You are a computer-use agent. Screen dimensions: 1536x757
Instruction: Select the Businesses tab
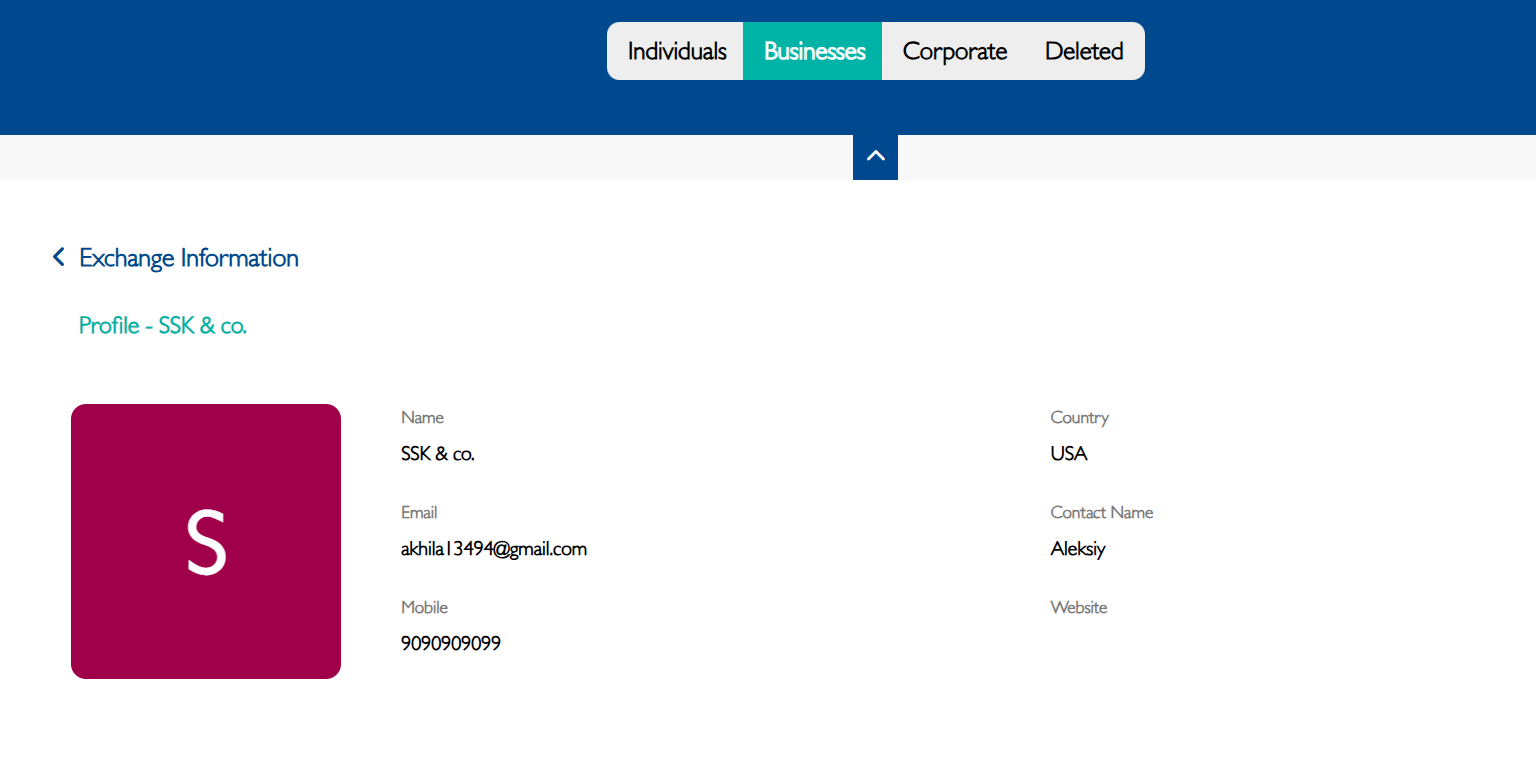(813, 51)
